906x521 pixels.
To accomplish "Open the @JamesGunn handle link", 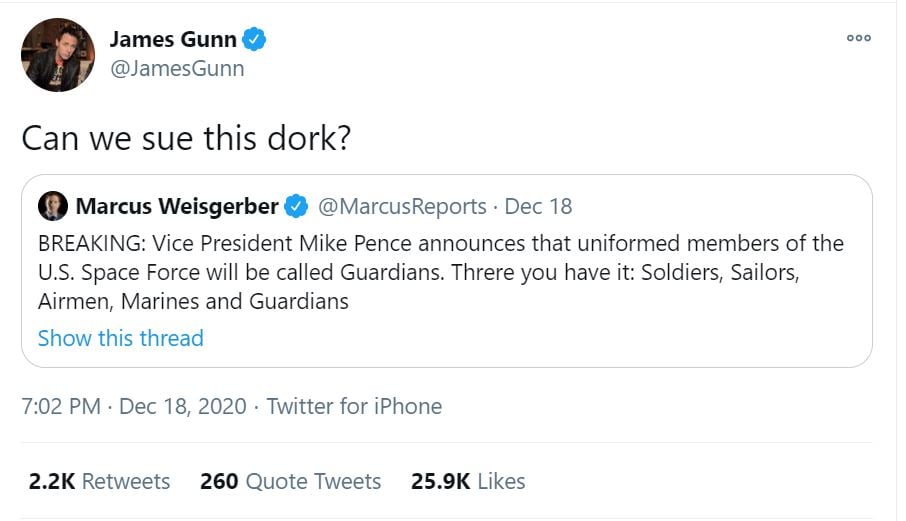I will (x=176, y=69).
